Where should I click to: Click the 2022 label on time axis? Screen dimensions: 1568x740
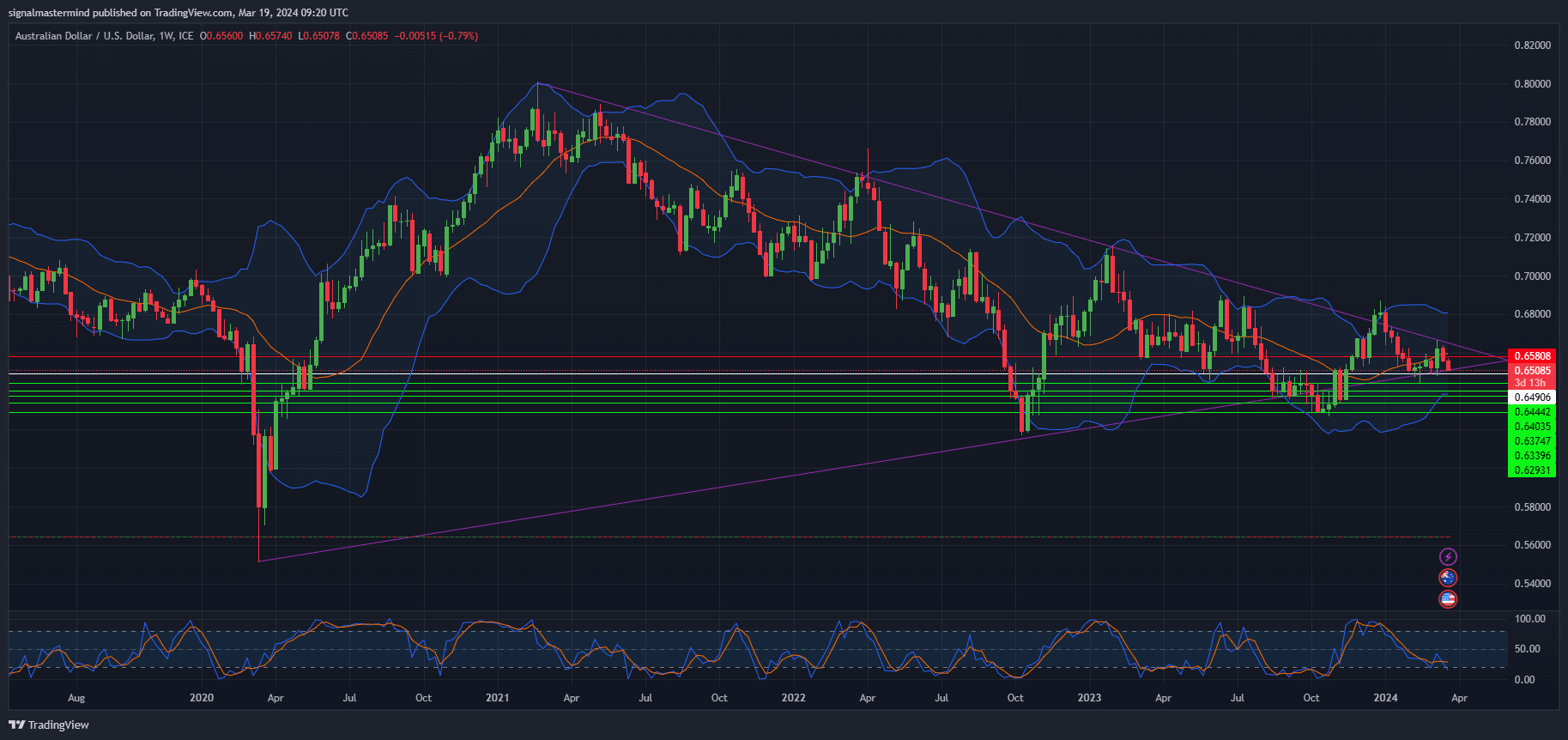(794, 698)
